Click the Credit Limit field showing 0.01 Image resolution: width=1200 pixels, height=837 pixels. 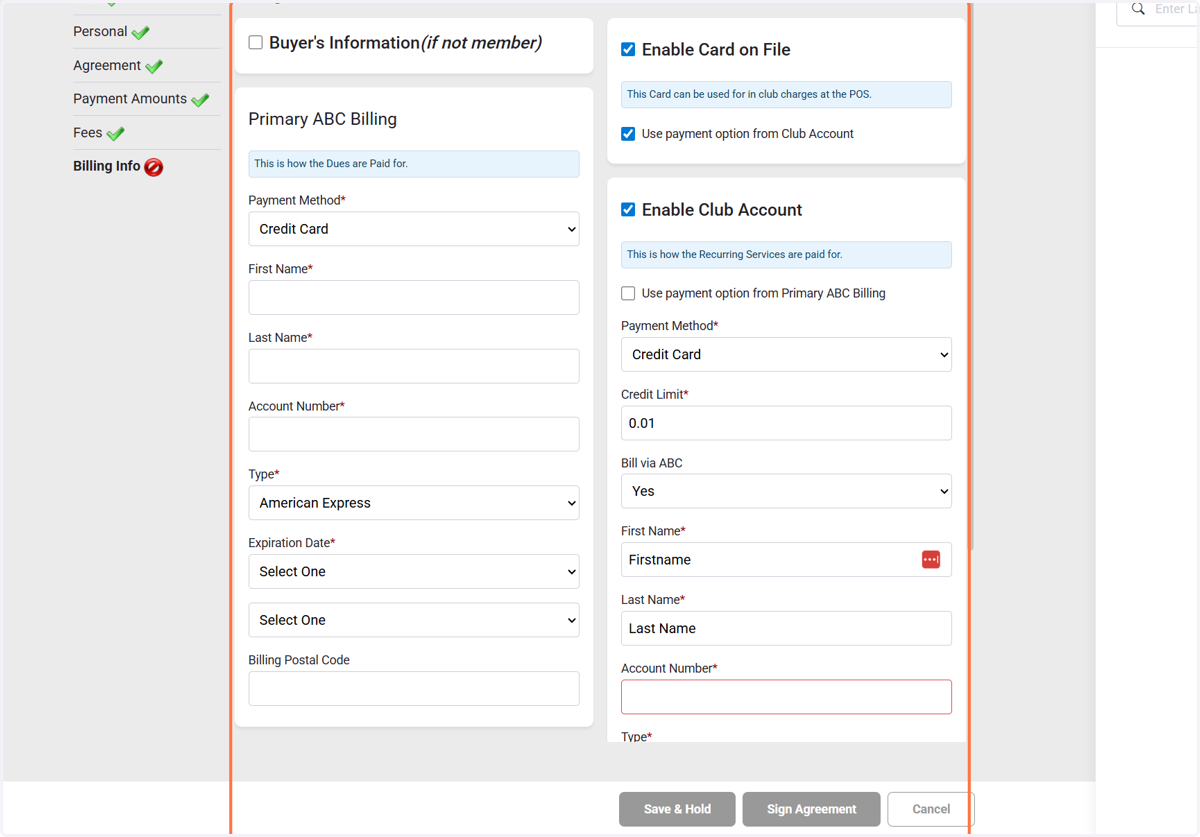tap(786, 423)
